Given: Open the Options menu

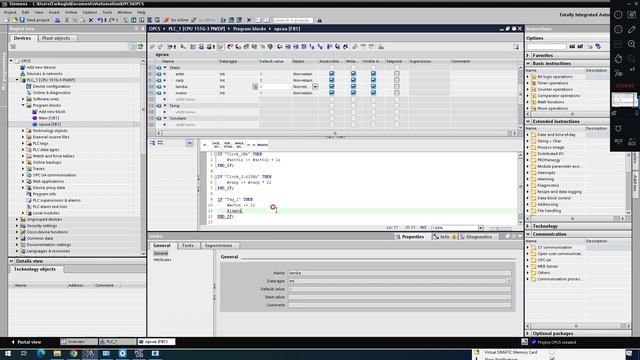Looking at the screenshot, I should 90,12.
